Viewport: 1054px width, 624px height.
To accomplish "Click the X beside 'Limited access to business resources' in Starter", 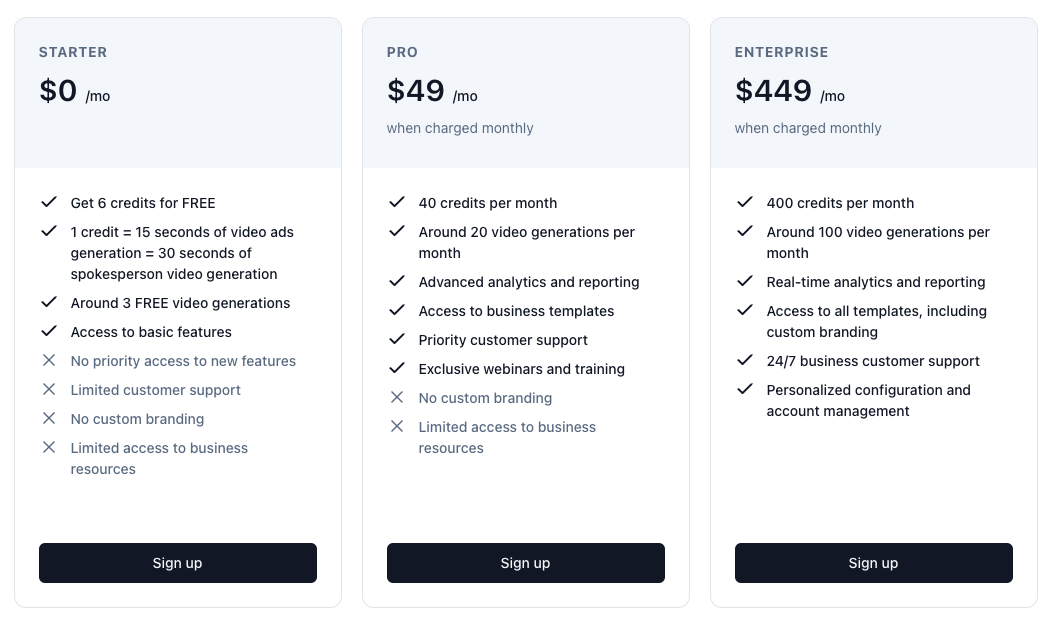I will [49, 447].
